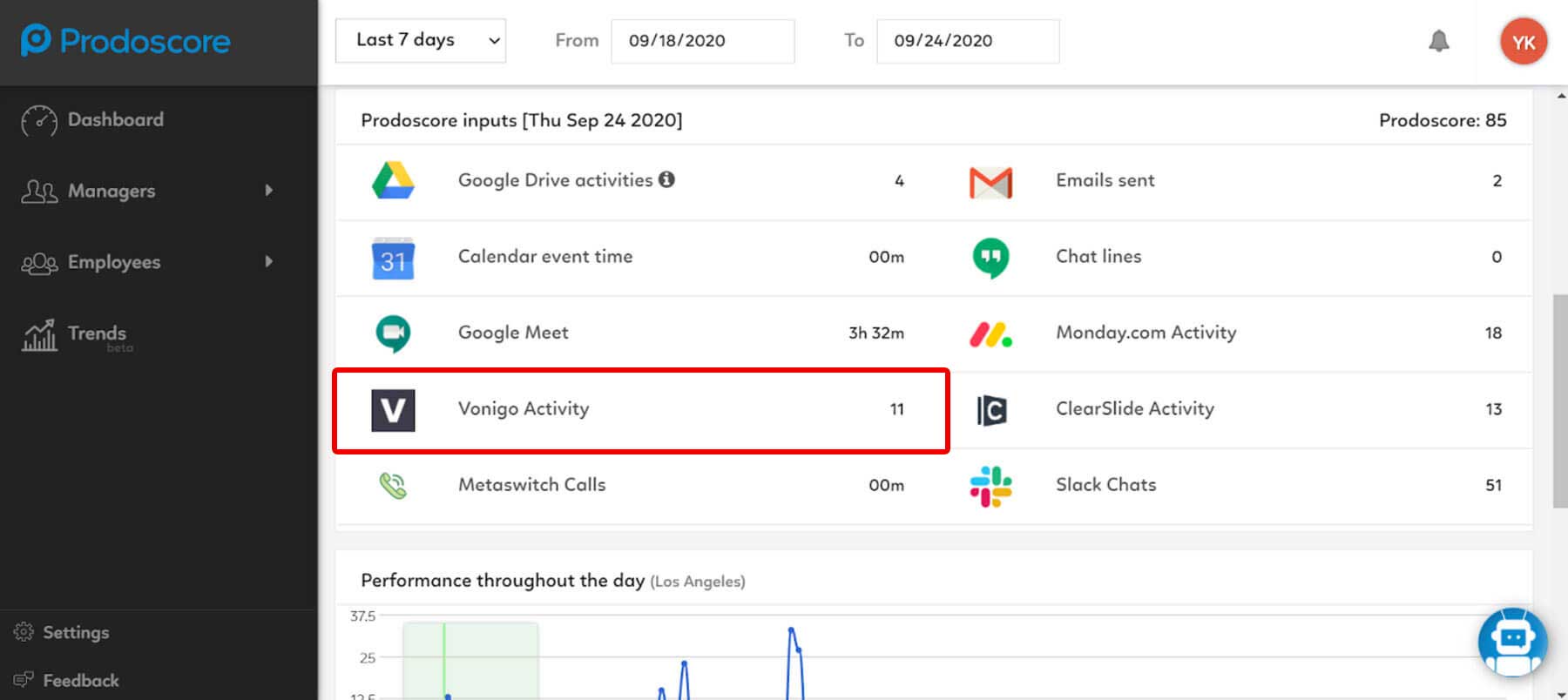Expand the Managers submenu arrow
This screenshot has width=1568, height=700.
268,190
